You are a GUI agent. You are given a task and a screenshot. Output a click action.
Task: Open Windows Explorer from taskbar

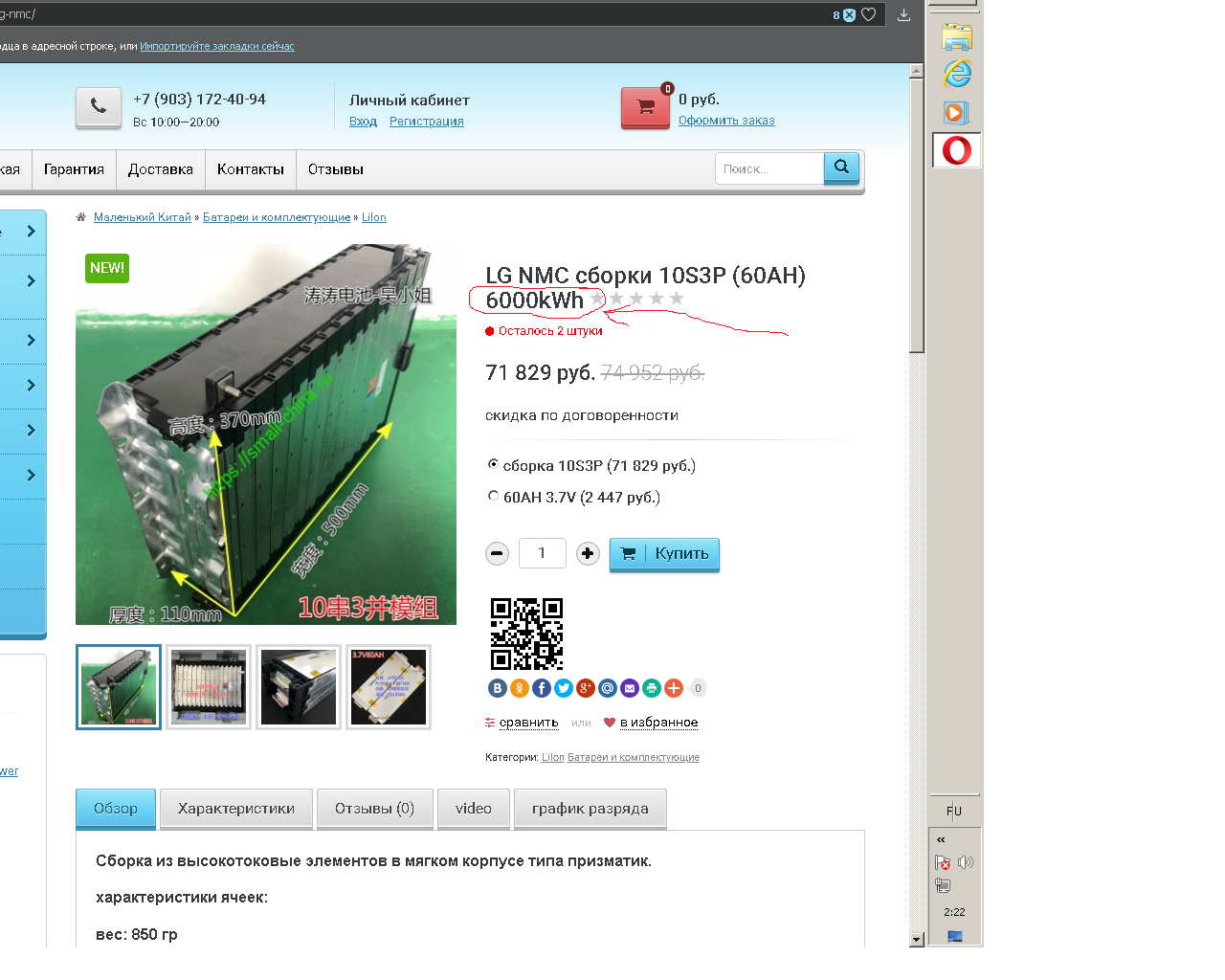(x=957, y=38)
